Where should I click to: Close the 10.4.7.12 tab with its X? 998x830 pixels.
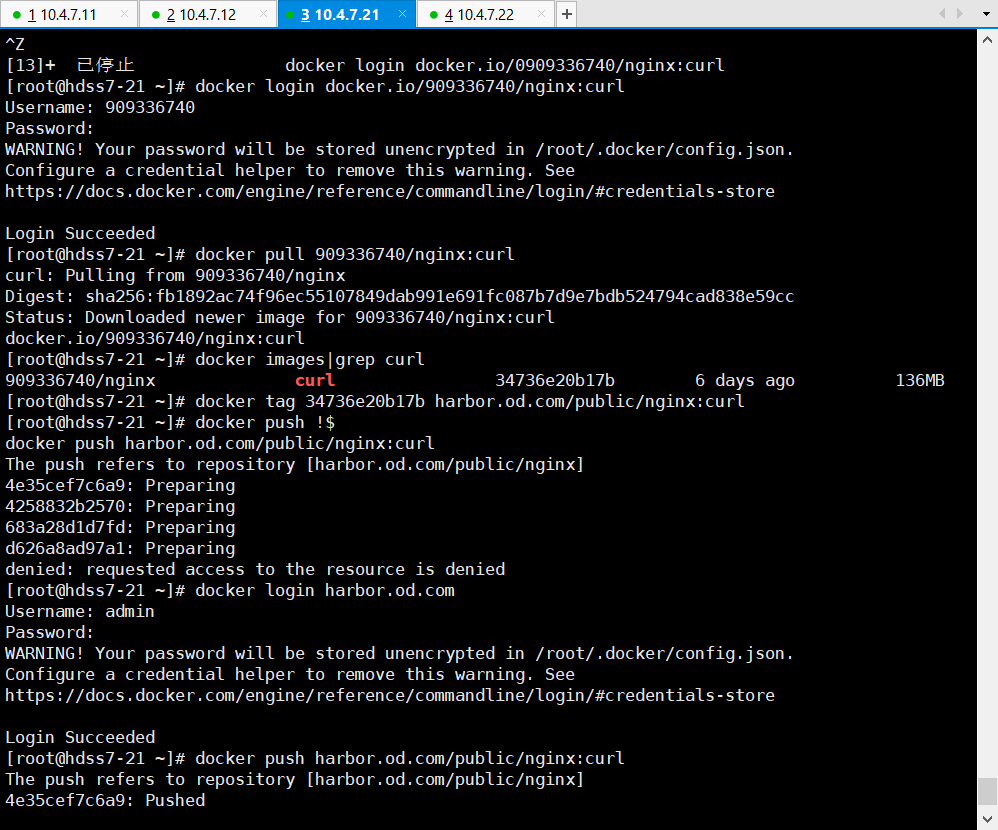point(262,14)
